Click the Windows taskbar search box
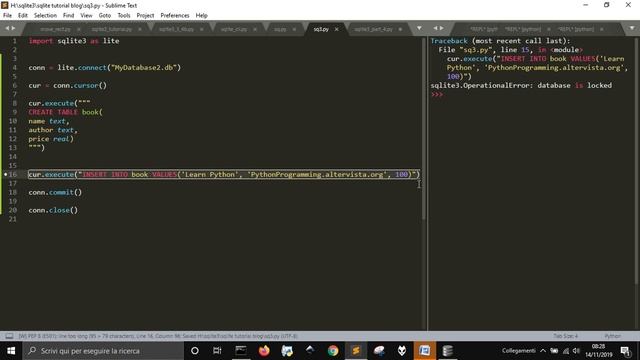The height and width of the screenshot is (360, 640). tap(103, 351)
